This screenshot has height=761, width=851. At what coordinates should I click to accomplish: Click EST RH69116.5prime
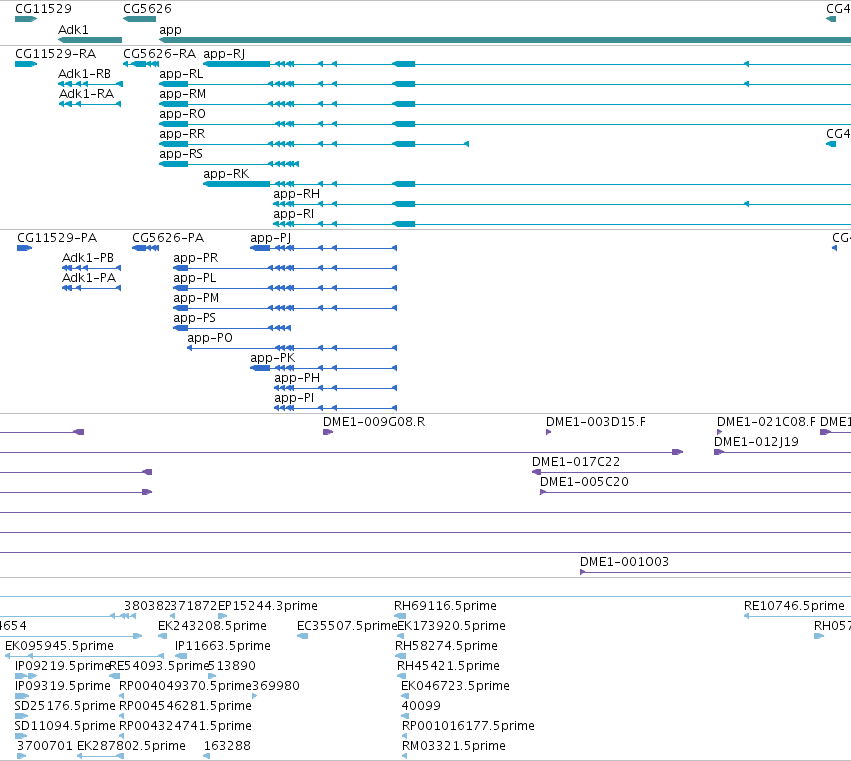click(x=400, y=616)
